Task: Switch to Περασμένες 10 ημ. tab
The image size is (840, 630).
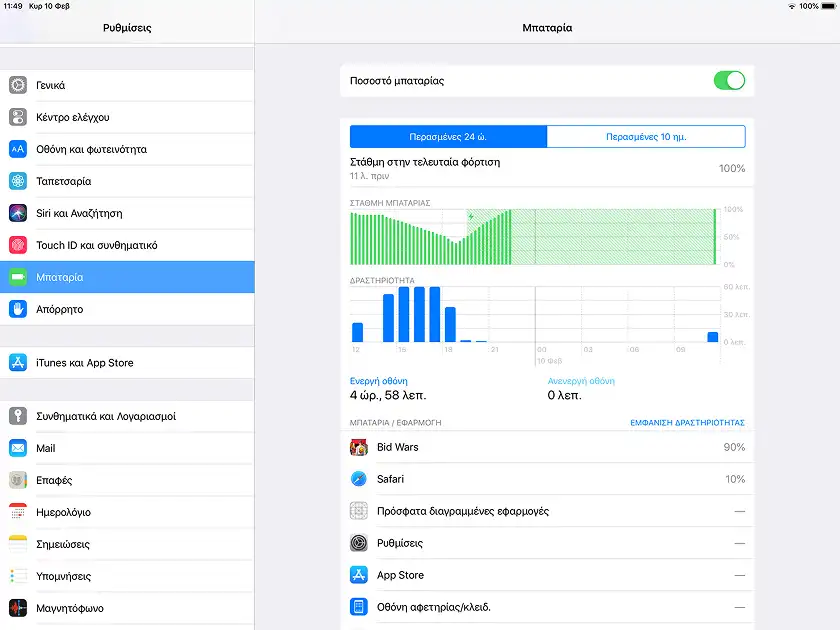Action: pos(646,137)
